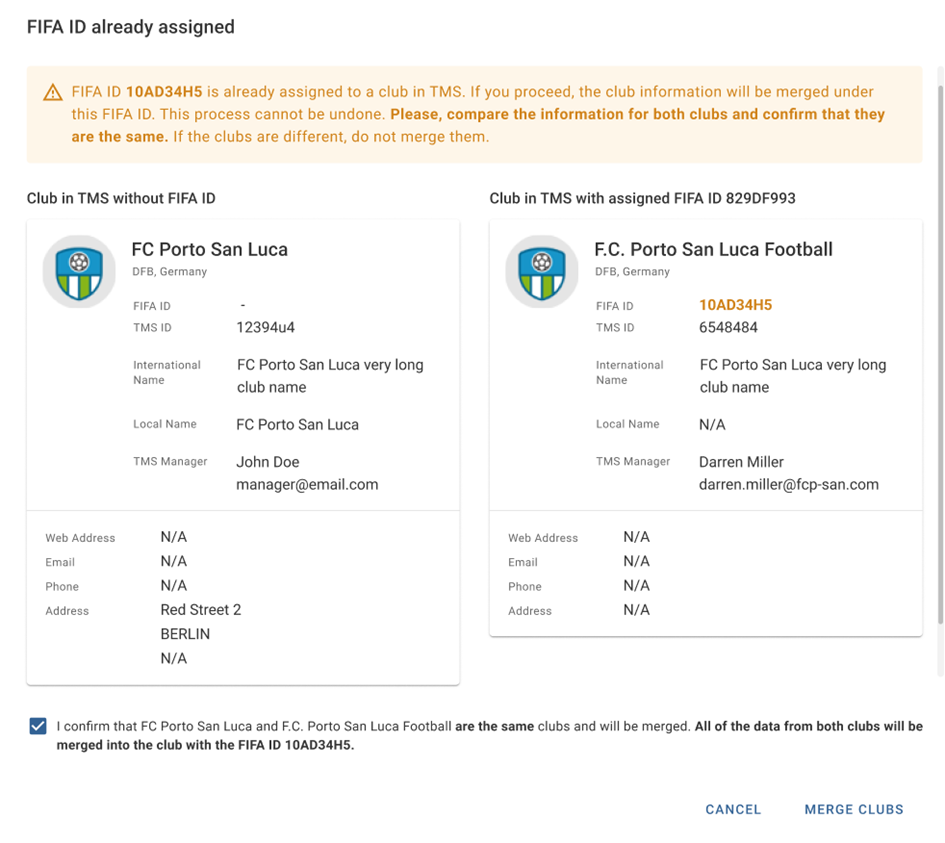
Task: Click the orange warning triangle icon
Action: 53,92
